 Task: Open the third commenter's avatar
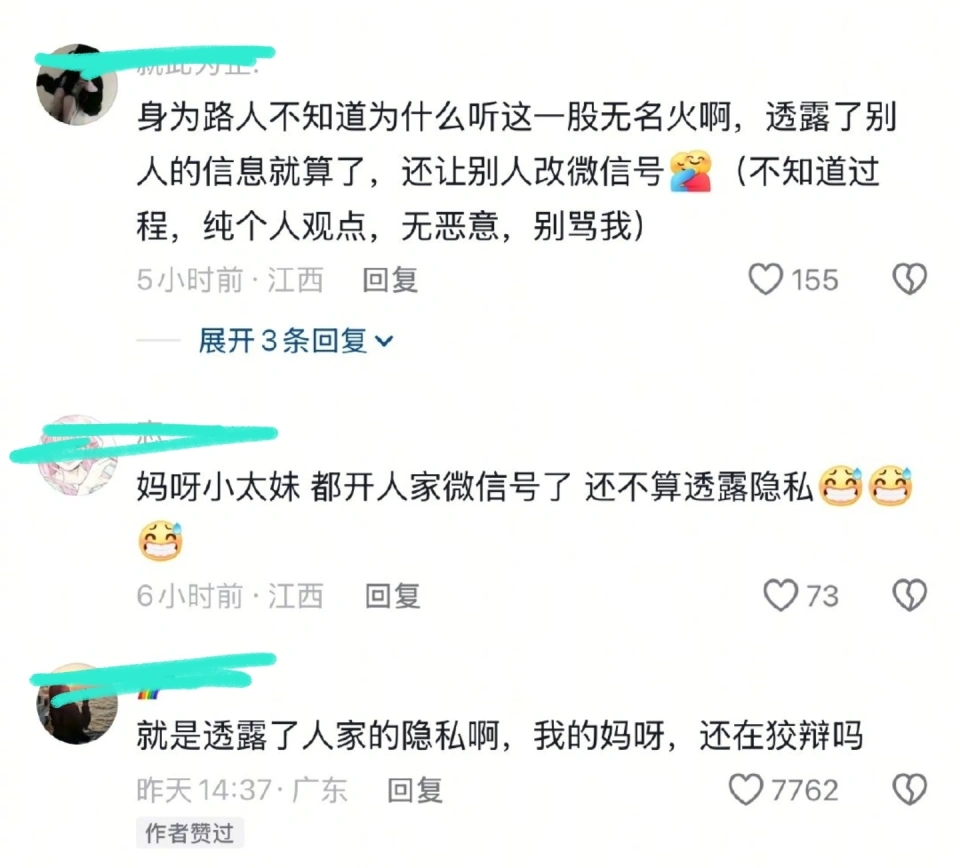(77, 704)
